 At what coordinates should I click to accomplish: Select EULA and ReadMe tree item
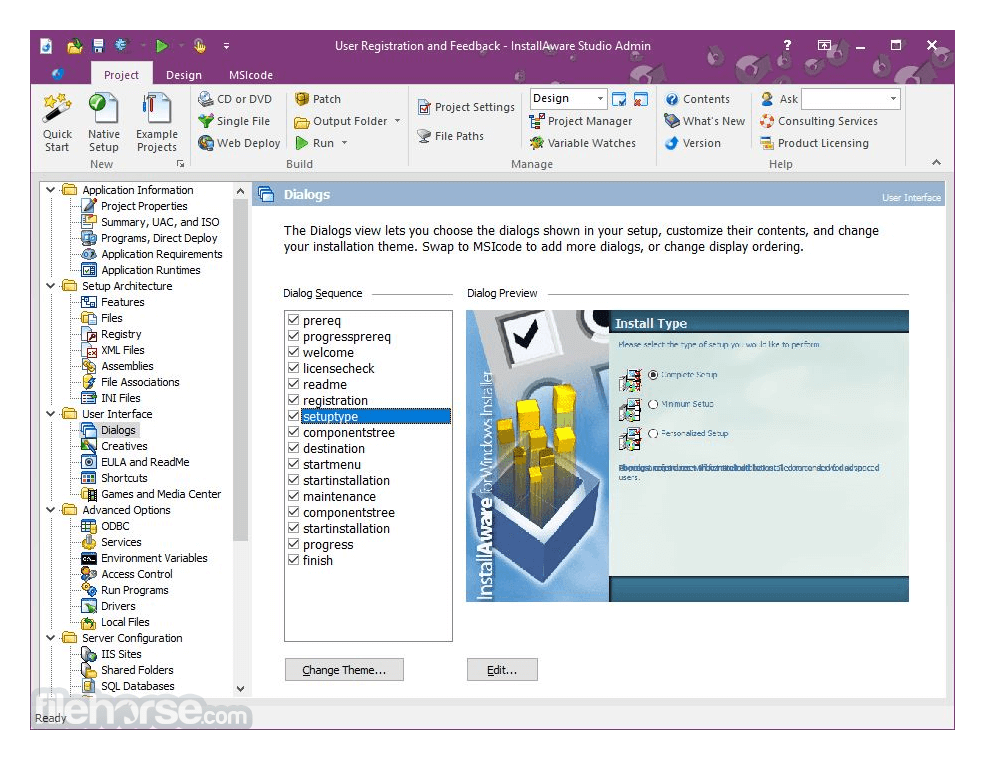[145, 462]
